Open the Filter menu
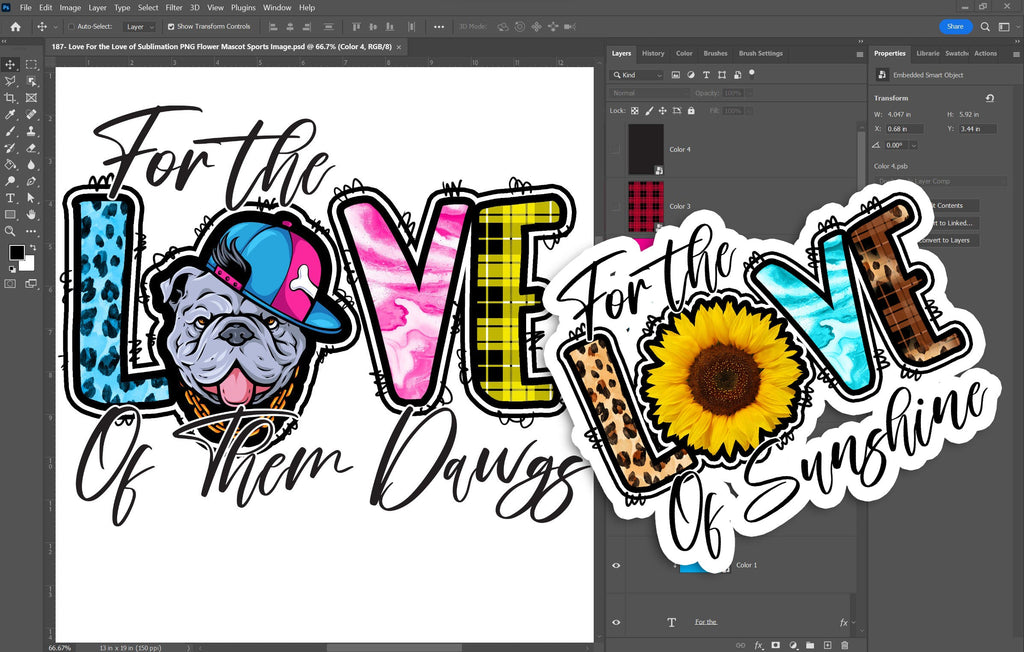This screenshot has width=1024, height=652. coord(174,8)
